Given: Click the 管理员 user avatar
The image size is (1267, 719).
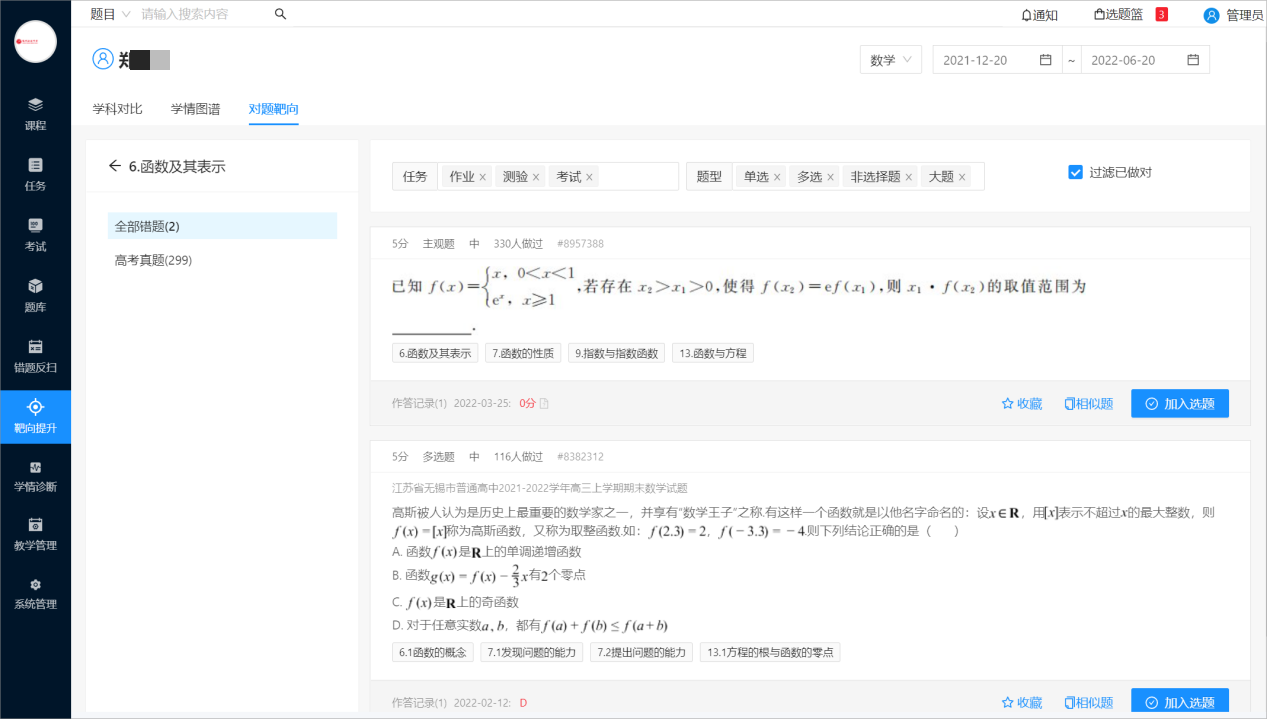Looking at the screenshot, I should [1211, 15].
